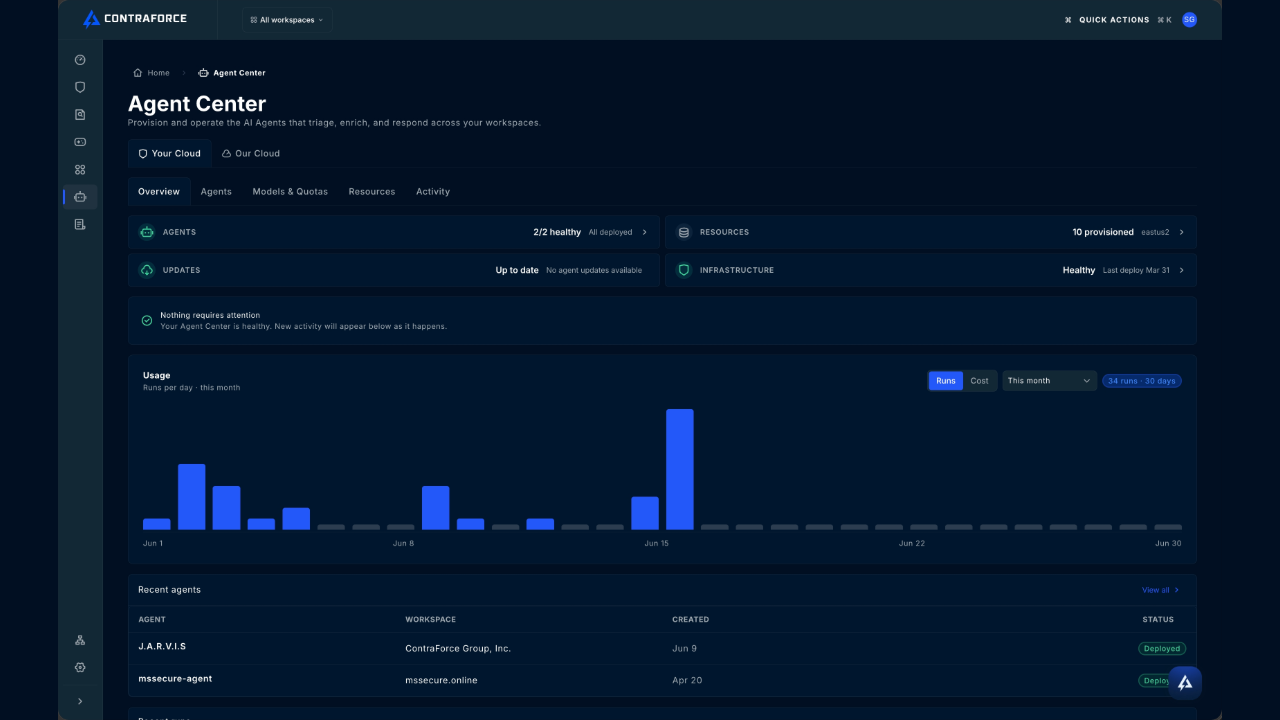The height and width of the screenshot is (720, 1280).
Task: Click the AGENT column header
Action: pyautogui.click(x=152, y=620)
